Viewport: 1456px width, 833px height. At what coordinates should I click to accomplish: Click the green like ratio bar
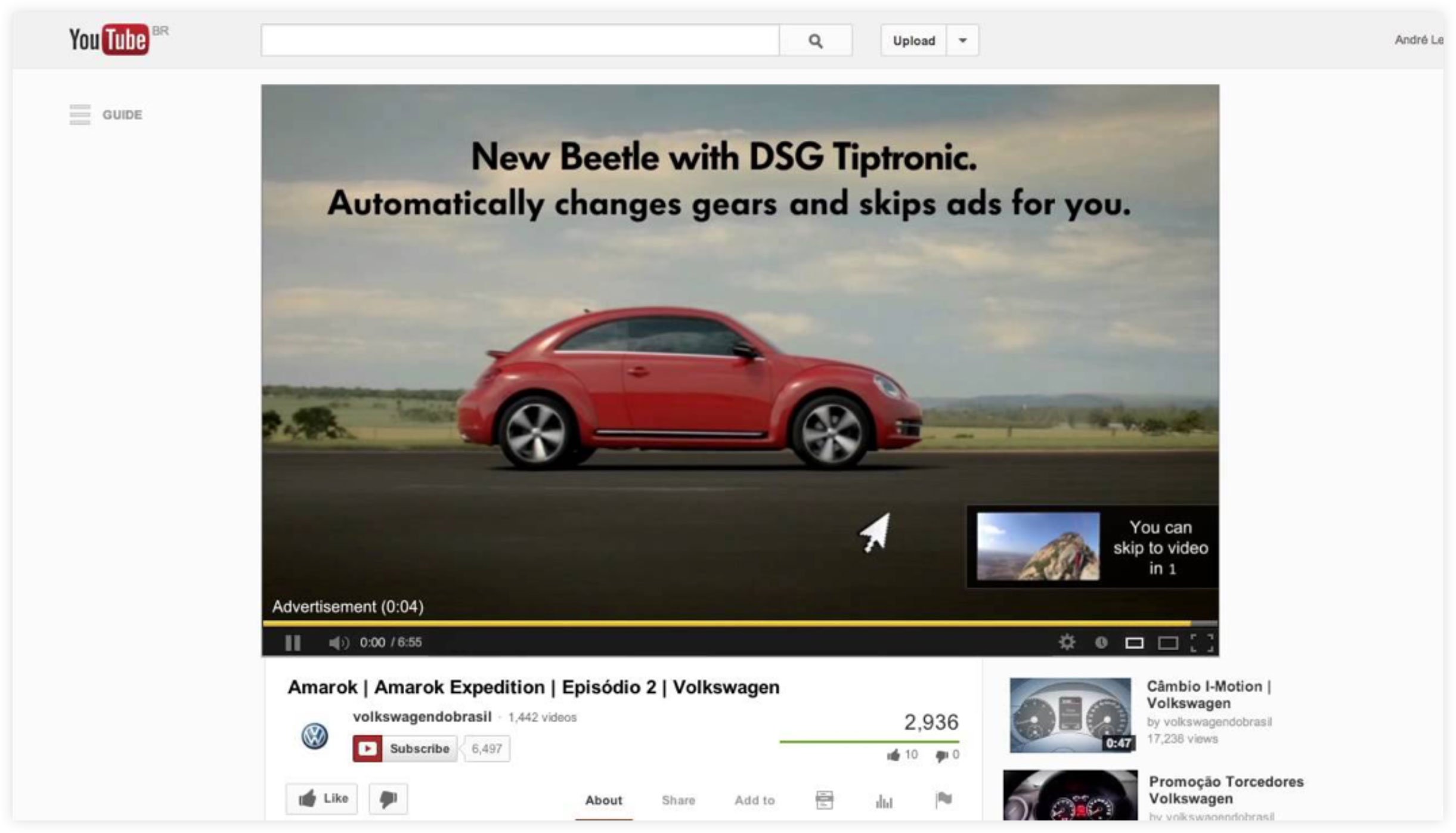(x=869, y=742)
